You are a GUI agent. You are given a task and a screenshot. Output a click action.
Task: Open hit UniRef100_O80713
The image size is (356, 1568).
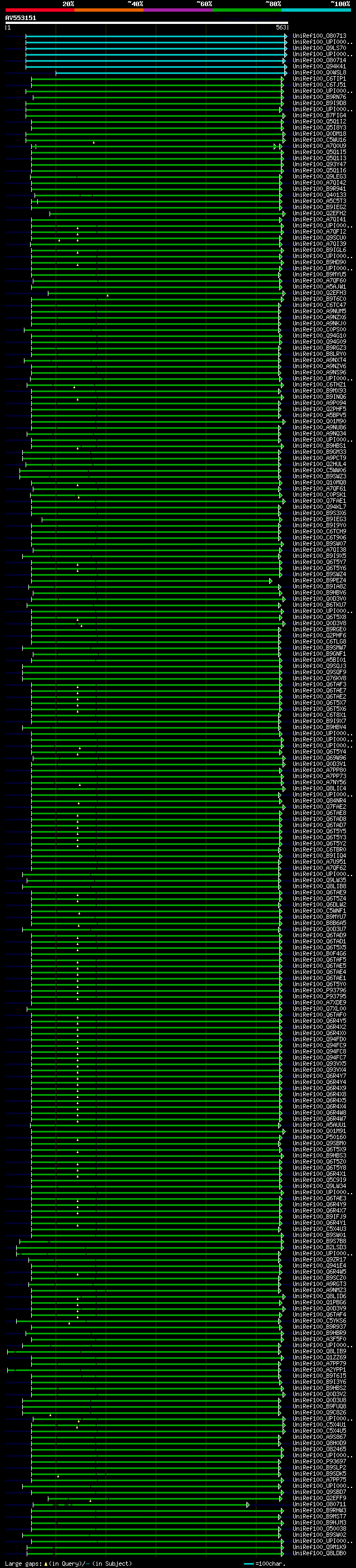[x=319, y=36]
